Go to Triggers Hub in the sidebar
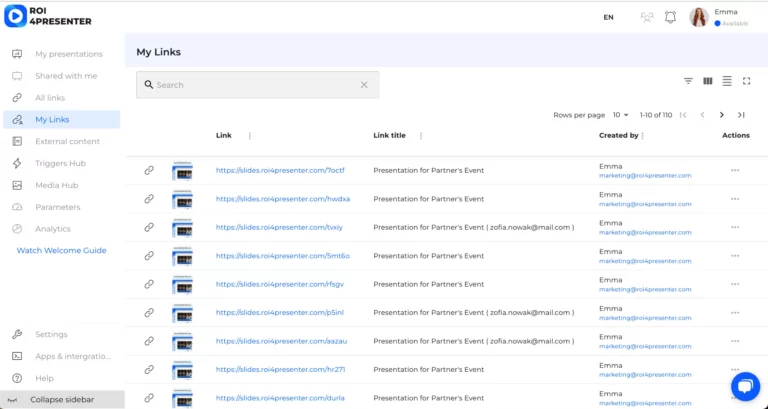The height and width of the screenshot is (409, 768). 60,163
